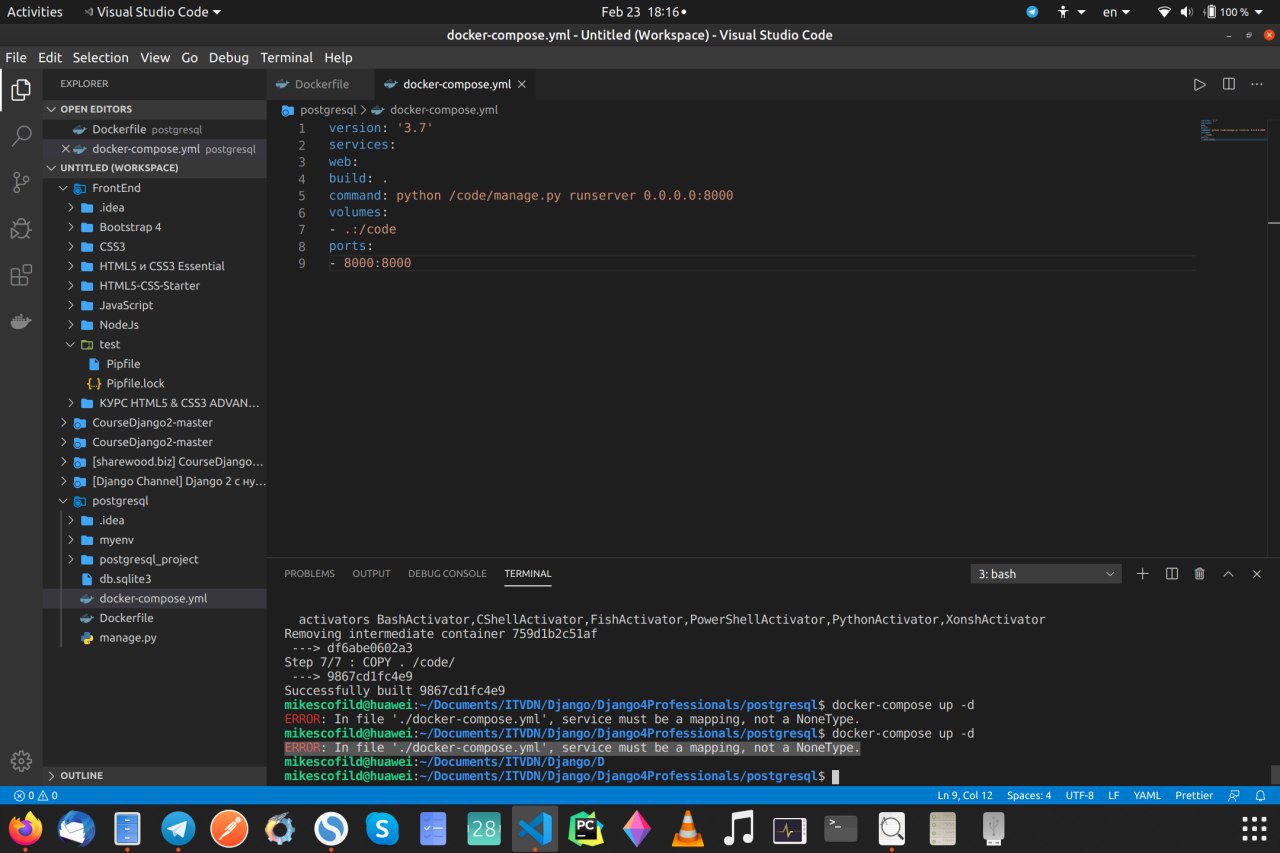Image resolution: width=1280 pixels, height=853 pixels.
Task: Click the editor minimap preview
Action: pyautogui.click(x=1232, y=131)
